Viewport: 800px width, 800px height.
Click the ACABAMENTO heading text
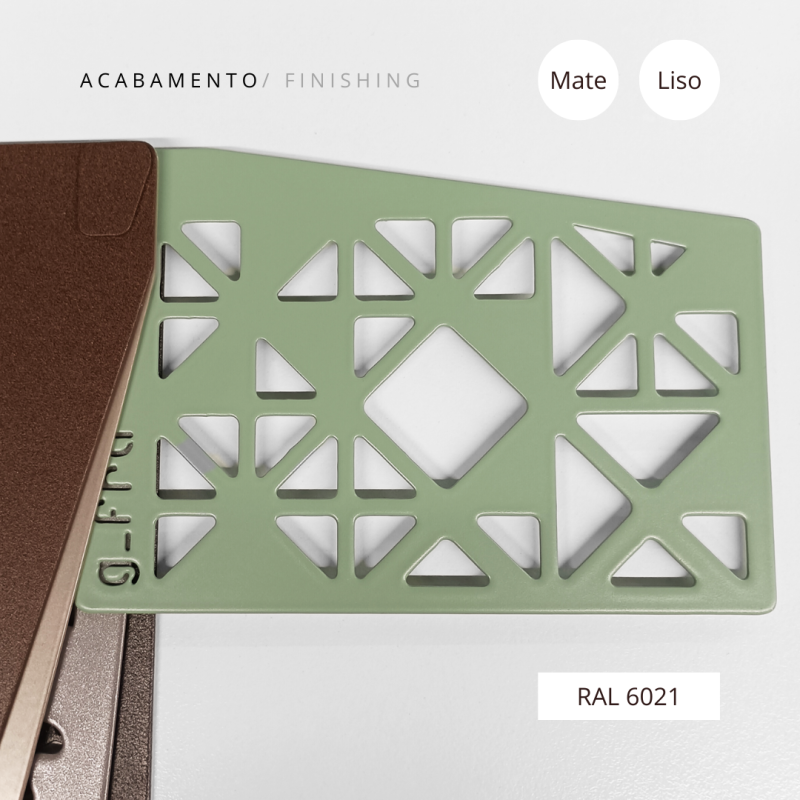169,81
